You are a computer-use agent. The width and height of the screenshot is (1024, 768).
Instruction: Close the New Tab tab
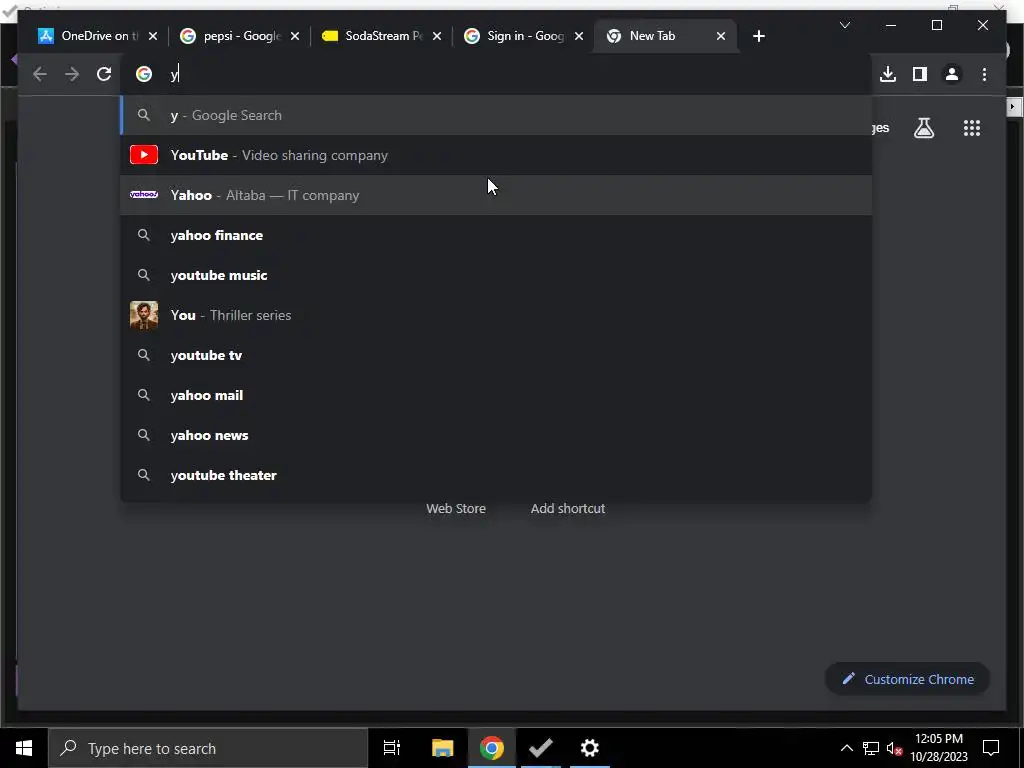(721, 36)
